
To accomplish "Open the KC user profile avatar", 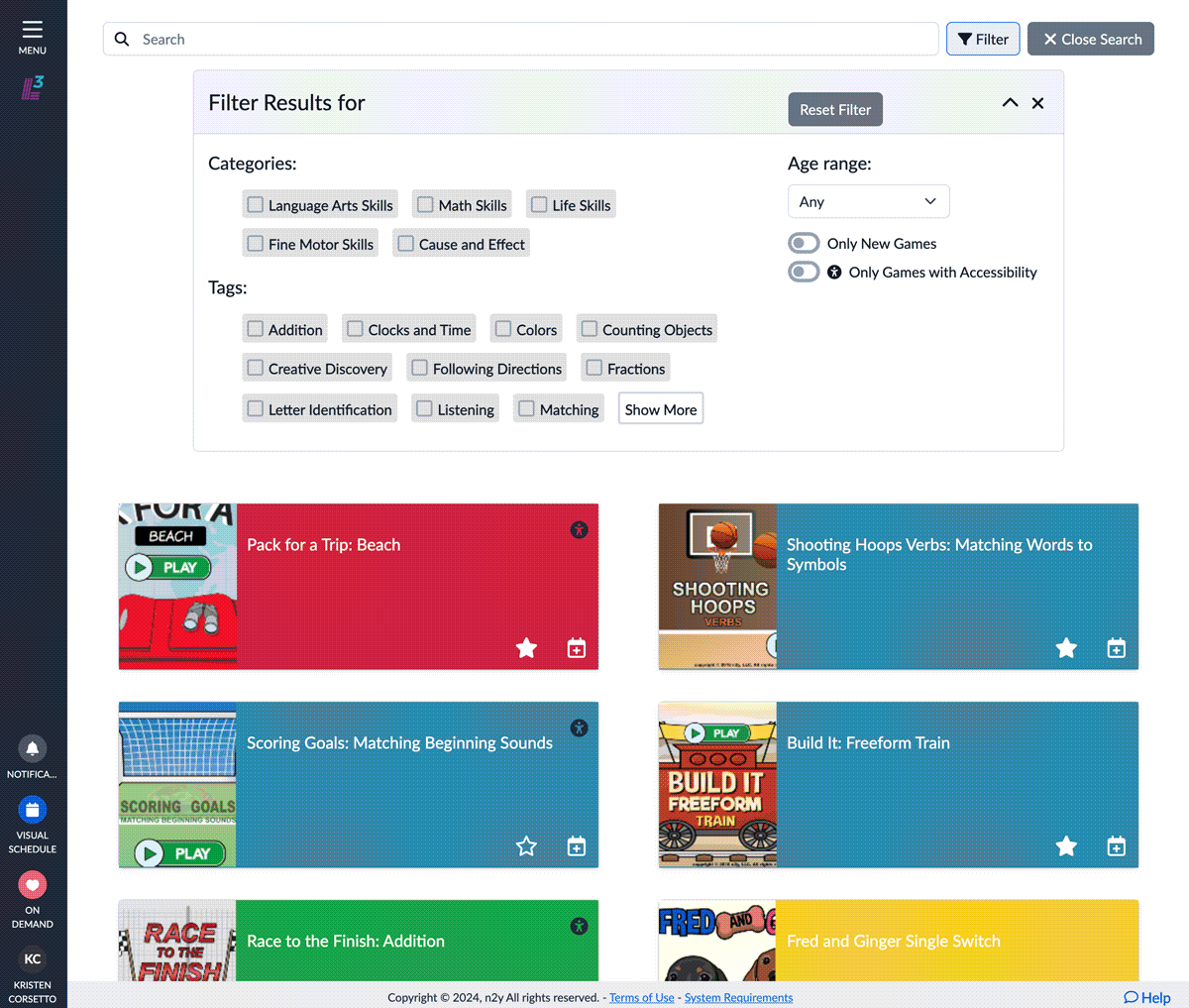I will (33, 958).
